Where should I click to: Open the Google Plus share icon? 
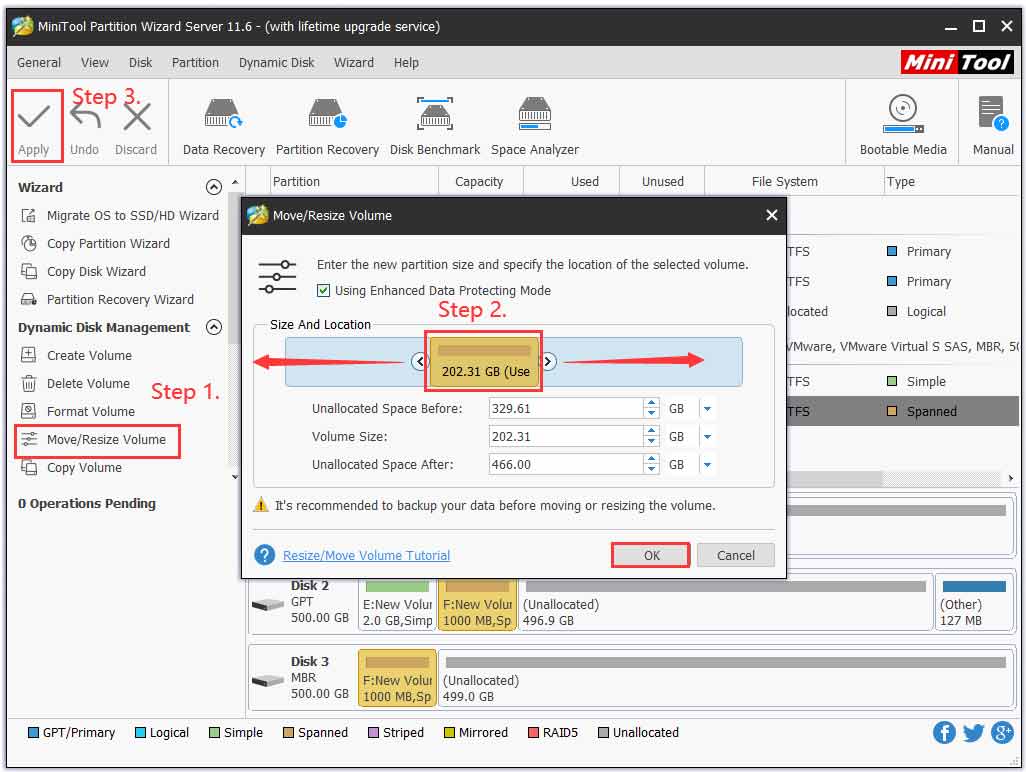coord(1002,733)
